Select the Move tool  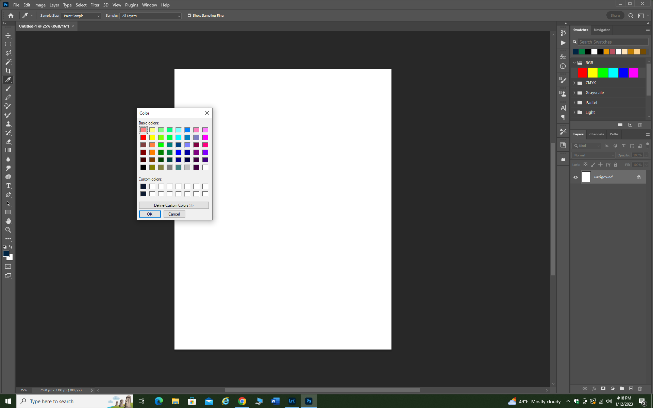[8, 35]
